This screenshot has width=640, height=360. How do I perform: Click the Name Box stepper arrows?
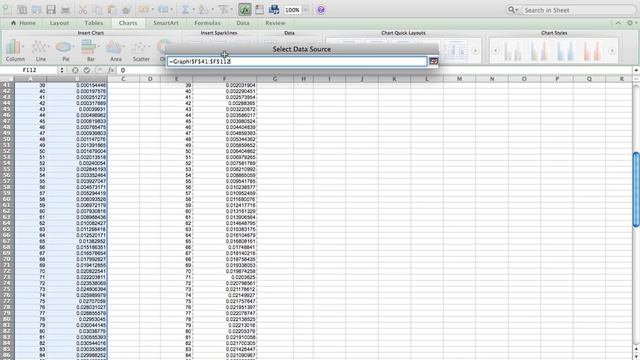pyautogui.click(x=62, y=70)
